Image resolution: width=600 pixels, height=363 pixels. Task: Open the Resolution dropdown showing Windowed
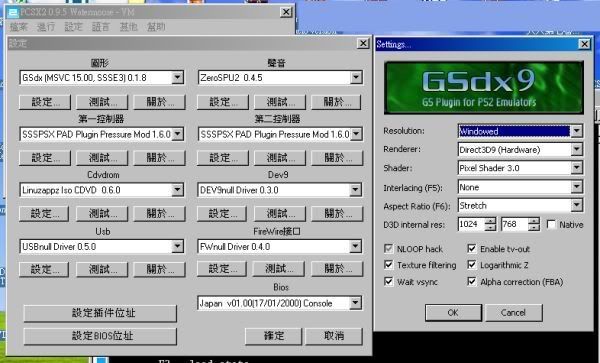(x=577, y=131)
